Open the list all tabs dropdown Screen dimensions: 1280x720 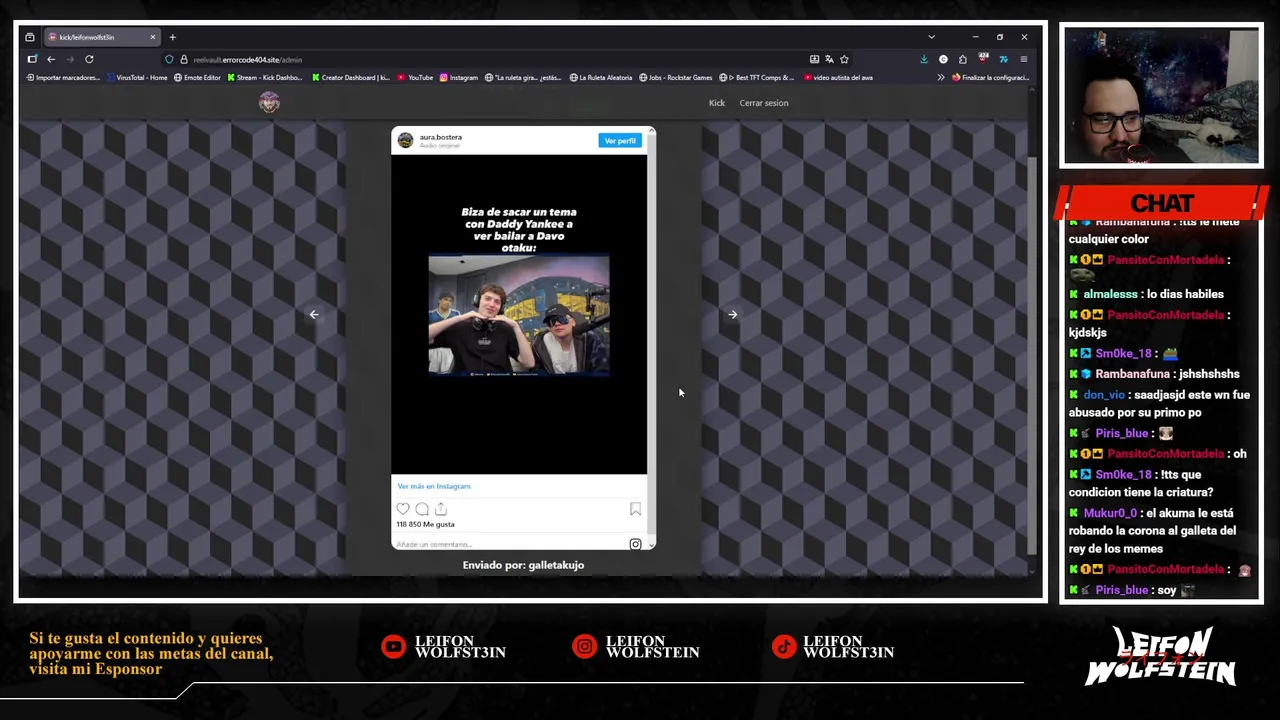[x=931, y=37]
